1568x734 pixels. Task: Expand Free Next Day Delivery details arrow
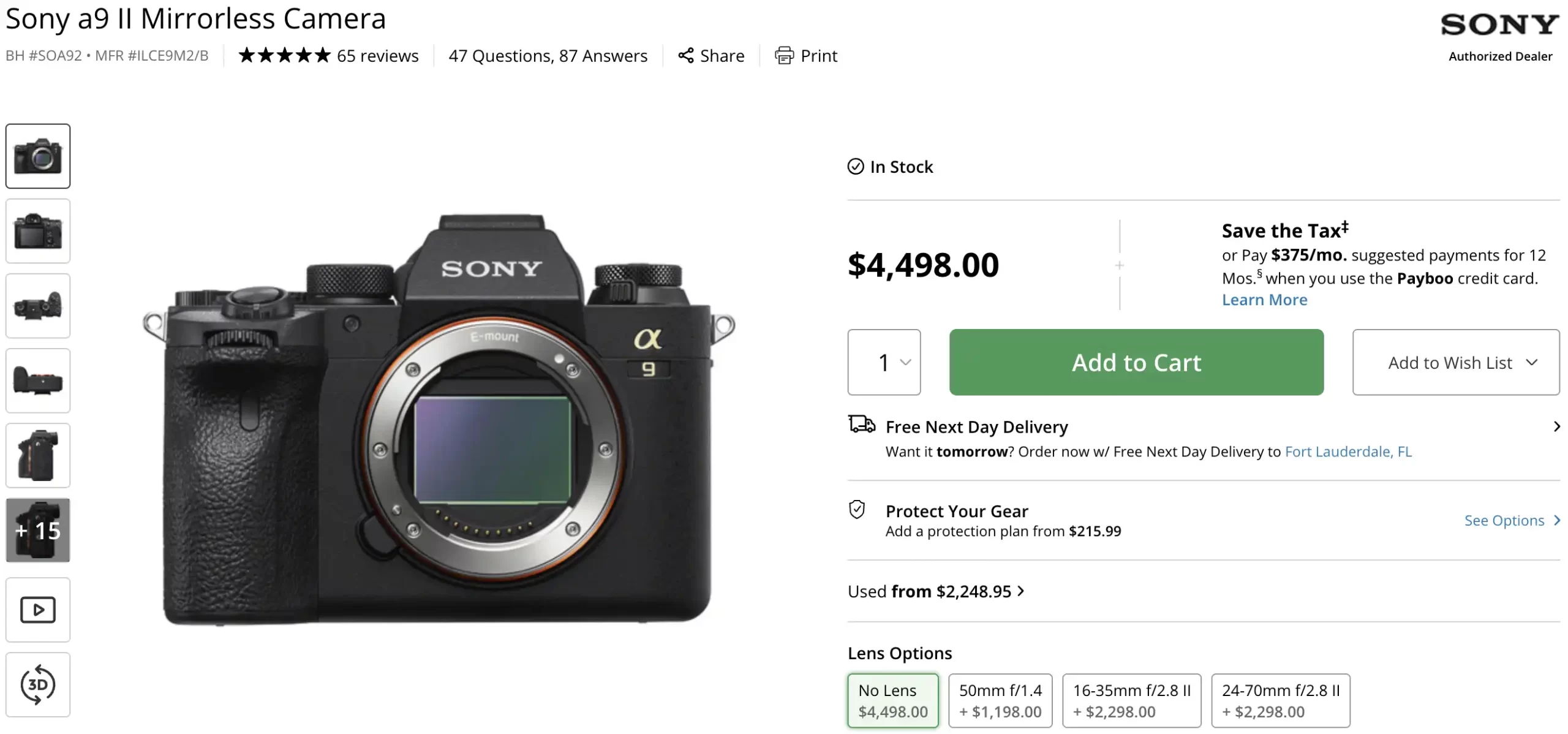[x=1556, y=426]
